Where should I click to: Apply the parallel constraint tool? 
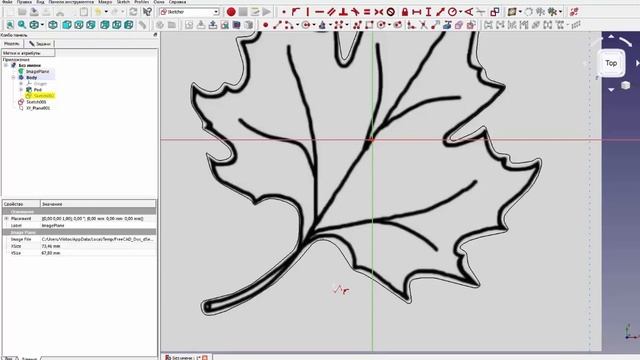(x=331, y=12)
